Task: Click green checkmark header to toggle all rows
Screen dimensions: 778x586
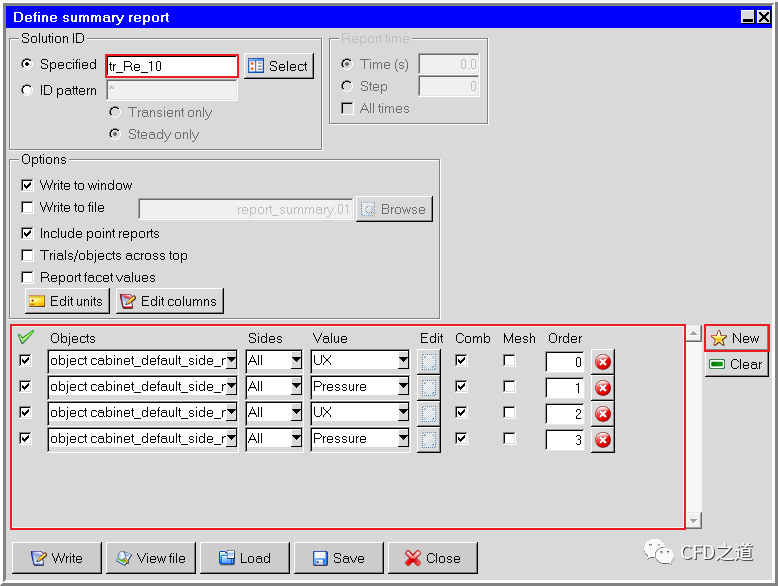Action: [25, 337]
